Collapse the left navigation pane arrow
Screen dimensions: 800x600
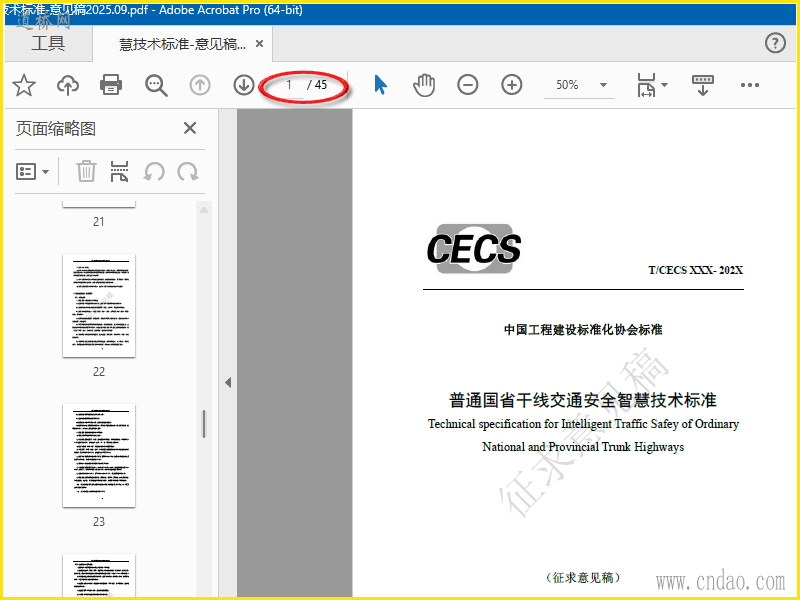click(x=228, y=383)
